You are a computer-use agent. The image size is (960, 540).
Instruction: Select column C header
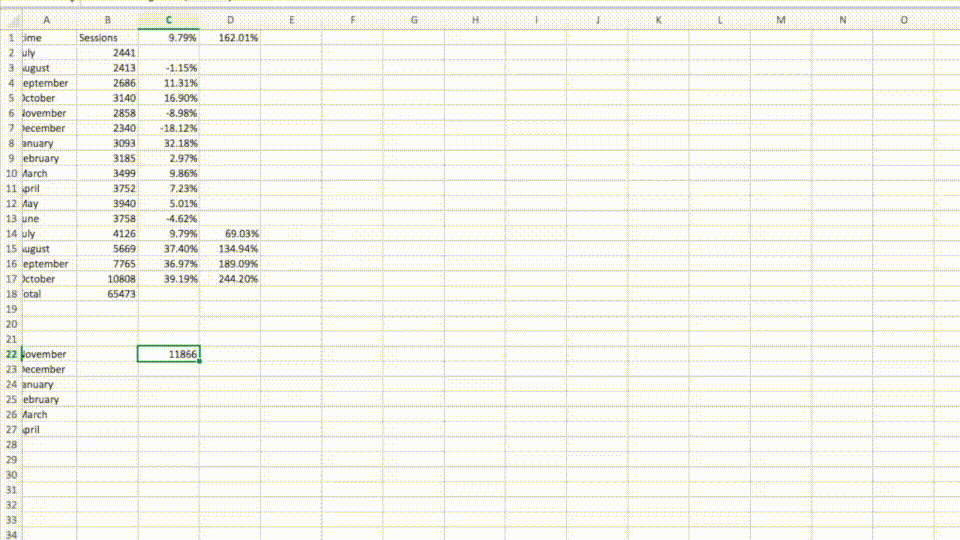click(x=169, y=20)
